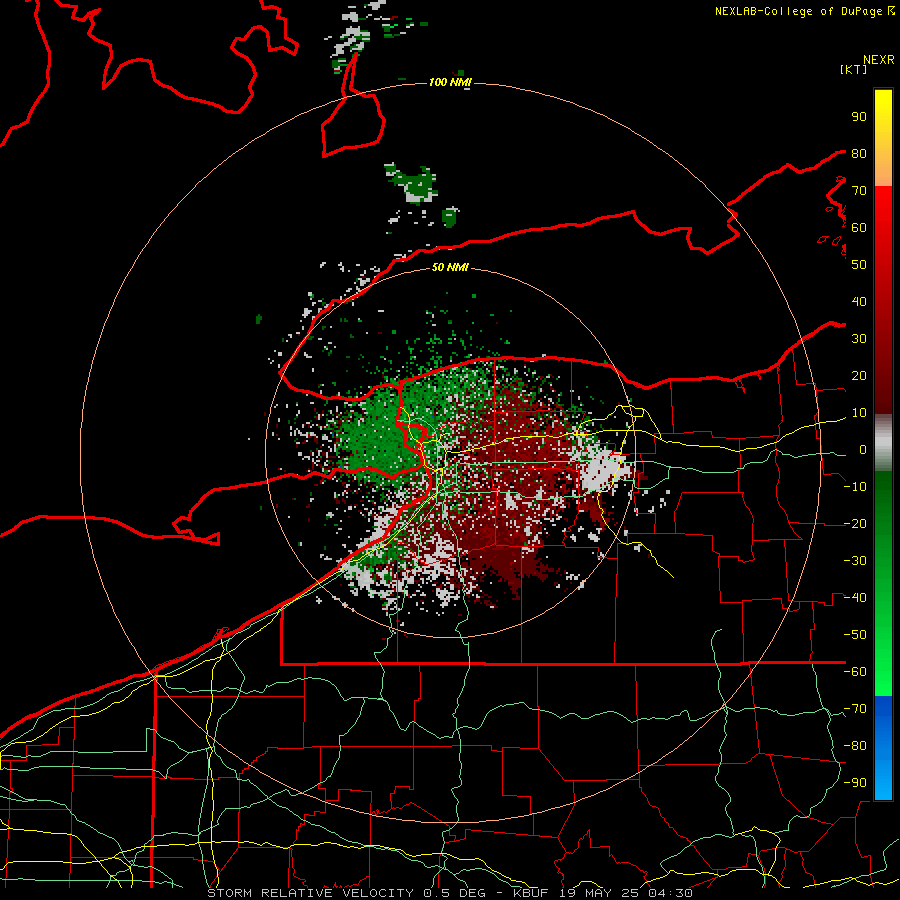Click the gray zero-velocity segment of the color bar
The width and height of the screenshot is (900, 900).
tap(883, 443)
